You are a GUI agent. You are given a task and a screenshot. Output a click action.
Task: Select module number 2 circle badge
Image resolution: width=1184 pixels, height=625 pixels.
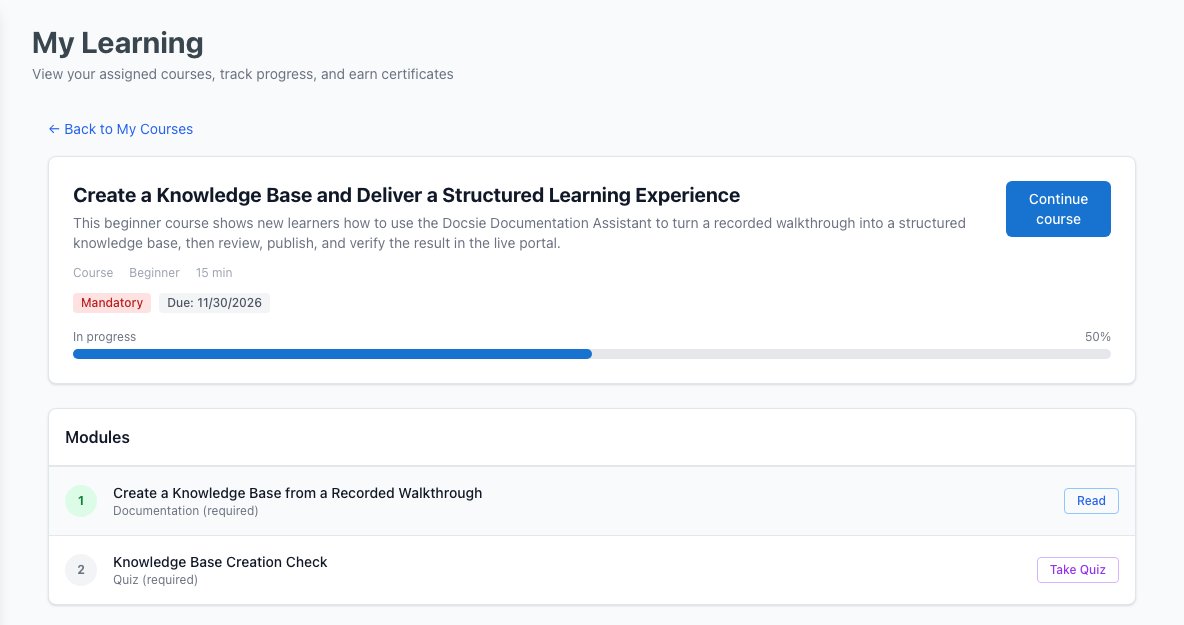pos(81,570)
